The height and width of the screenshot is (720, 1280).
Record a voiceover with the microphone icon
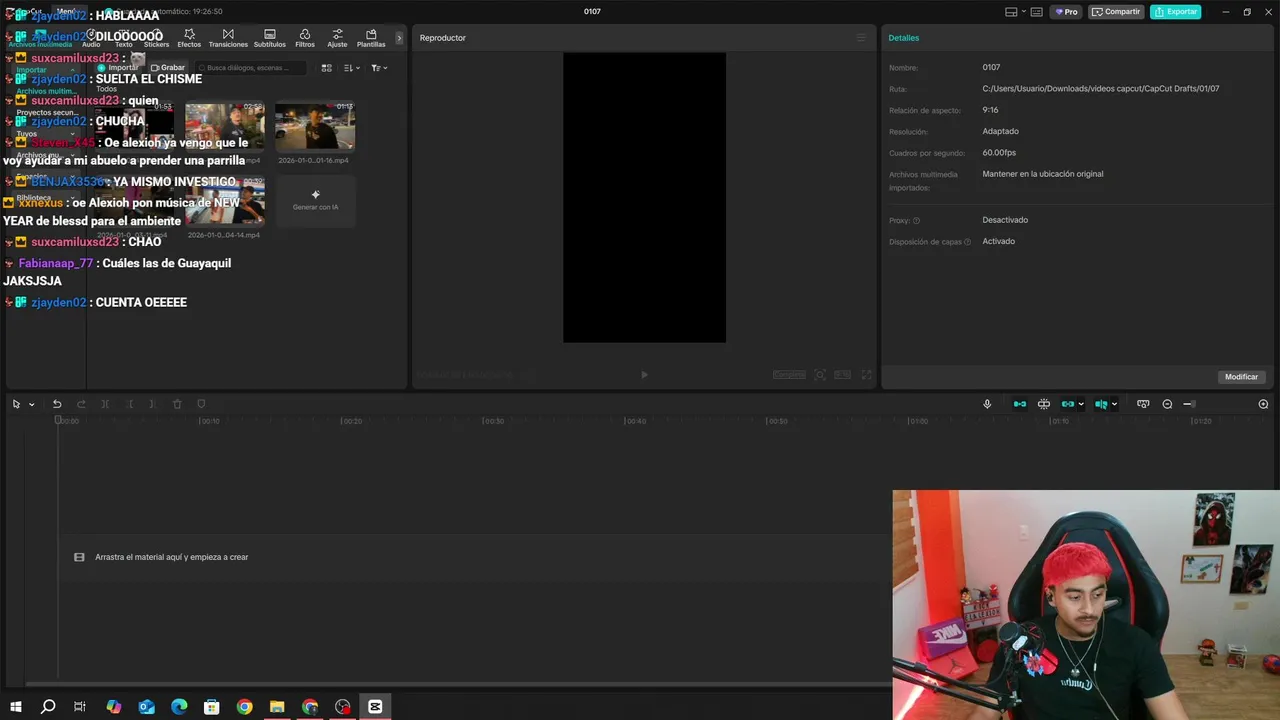pos(987,404)
